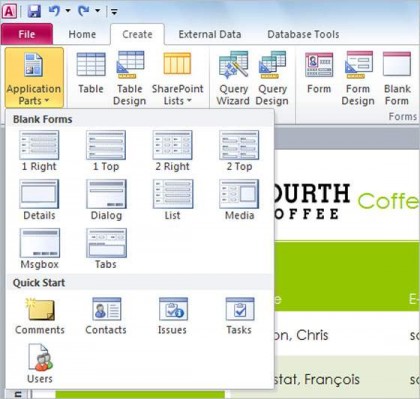Undo the last action
The height and width of the screenshot is (399, 420).
click(54, 11)
